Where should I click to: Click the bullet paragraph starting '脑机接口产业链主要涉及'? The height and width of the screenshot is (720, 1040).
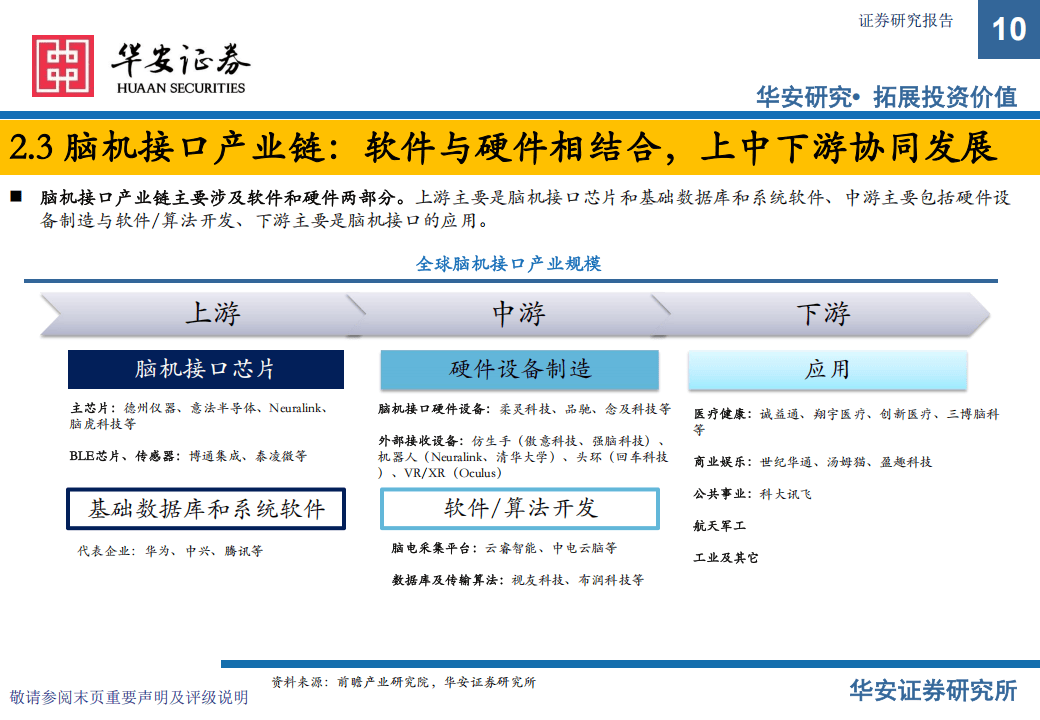(524, 208)
